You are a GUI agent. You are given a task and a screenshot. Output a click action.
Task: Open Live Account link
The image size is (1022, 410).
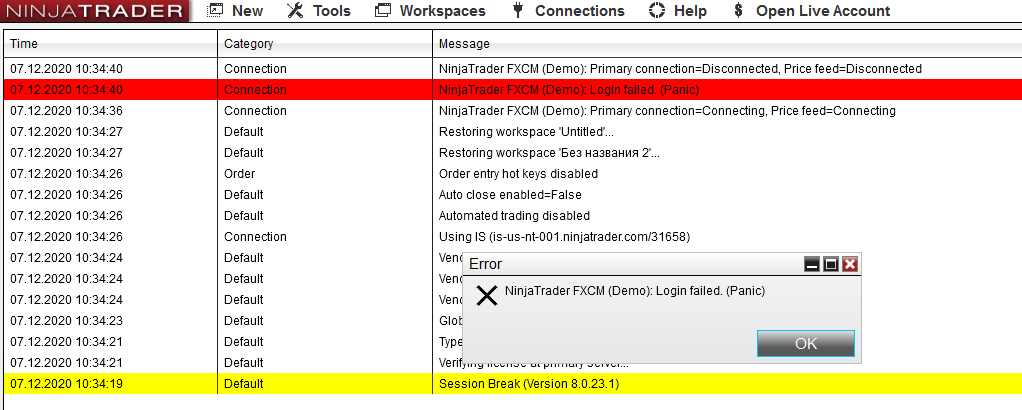[x=823, y=11]
